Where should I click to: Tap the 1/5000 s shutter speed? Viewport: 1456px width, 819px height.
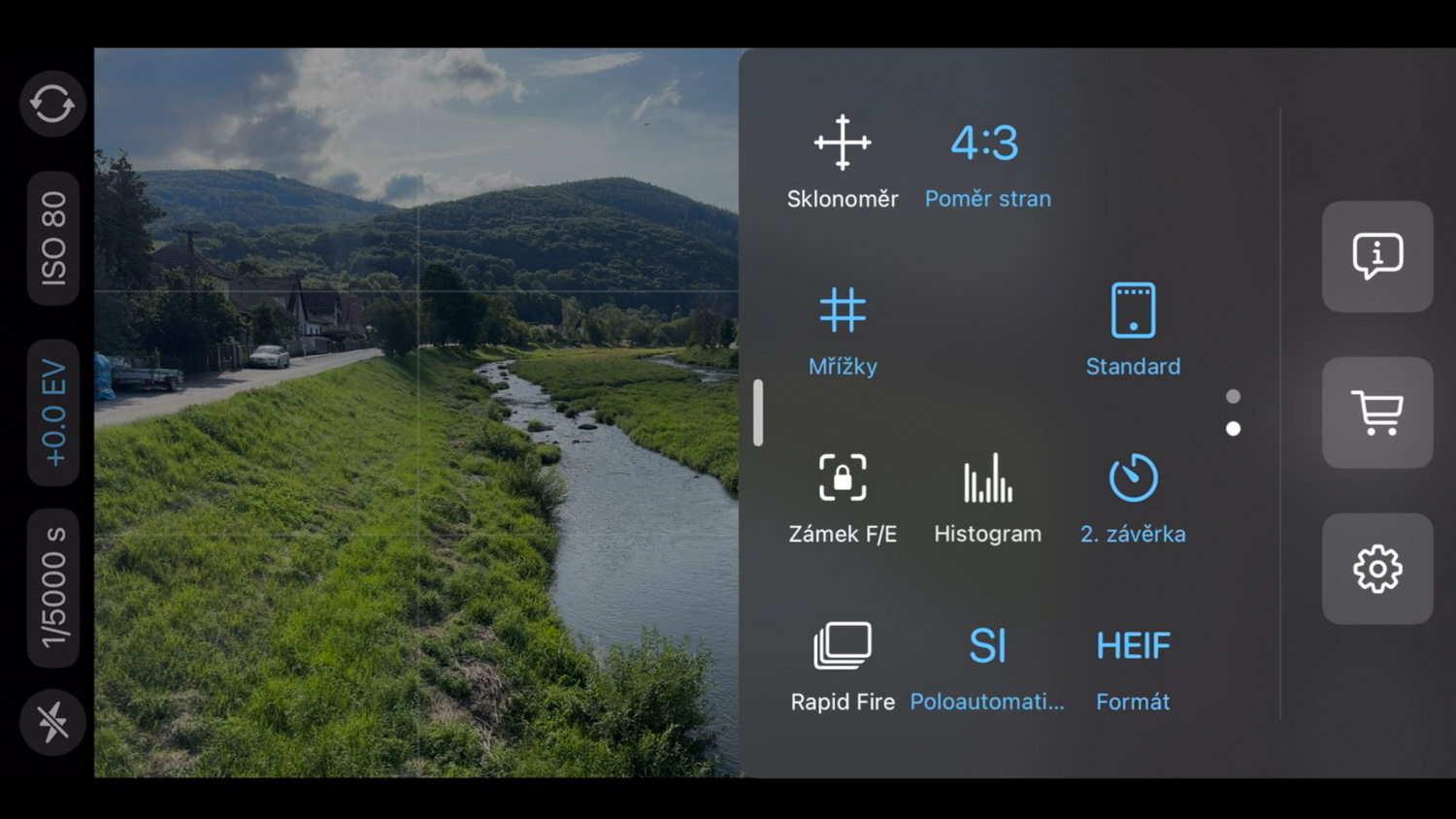click(x=52, y=587)
